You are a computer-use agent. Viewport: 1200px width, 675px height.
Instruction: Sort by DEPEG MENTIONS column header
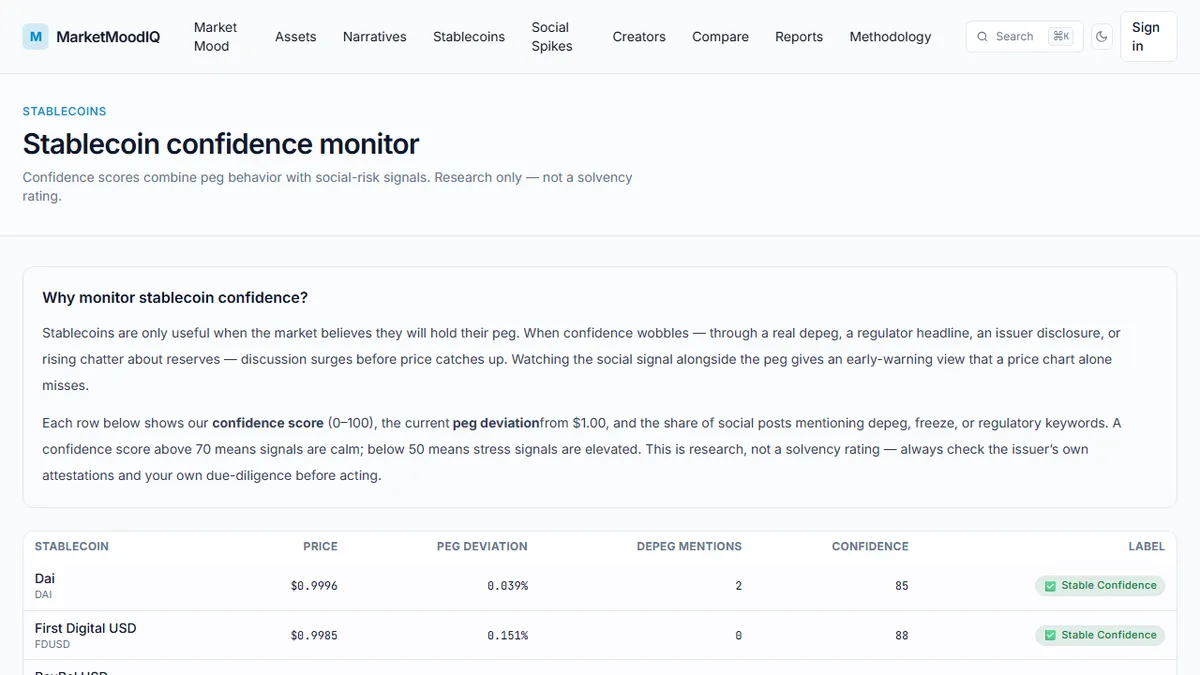pyautogui.click(x=689, y=547)
